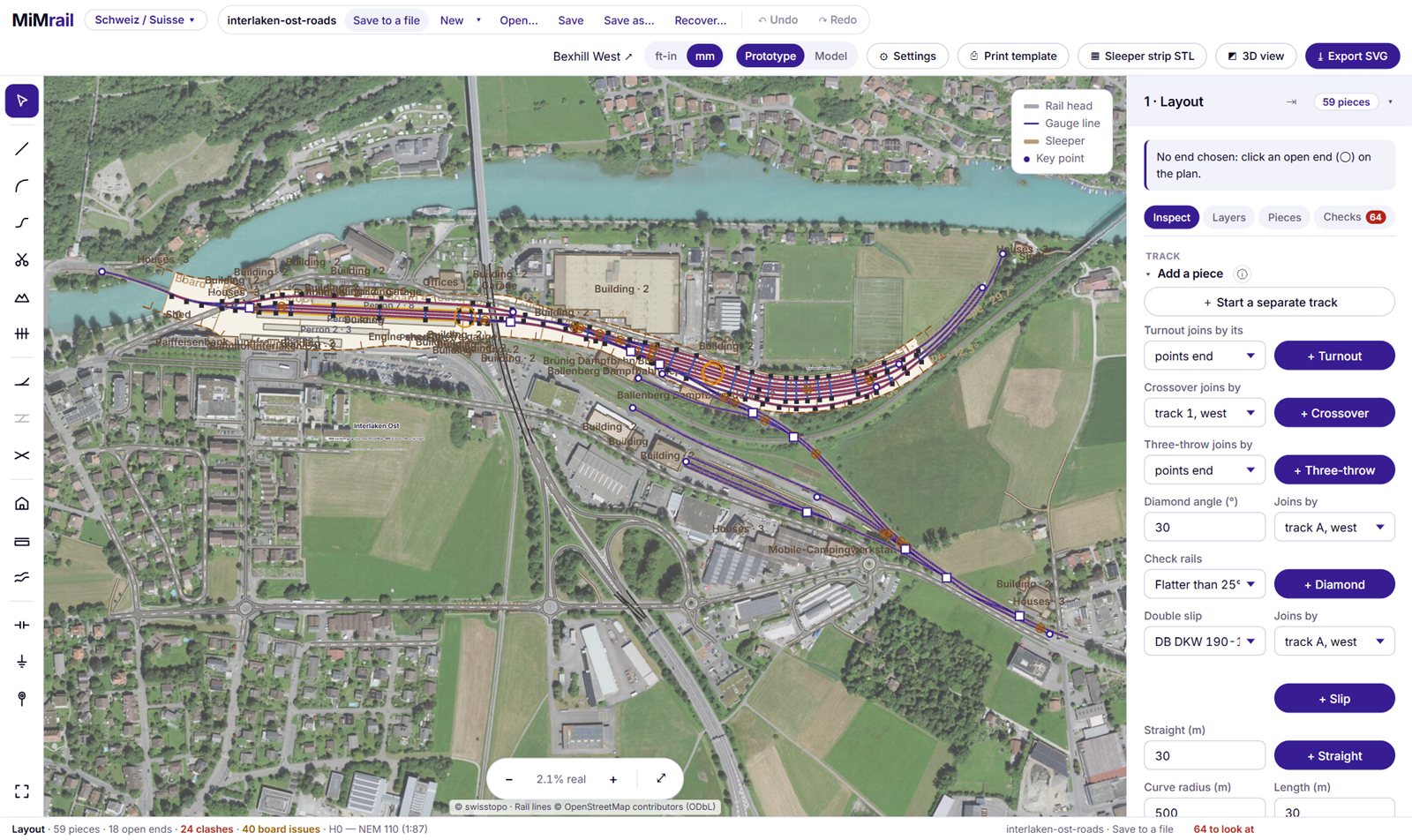Open the Crossover joins by dropdown

click(1205, 413)
